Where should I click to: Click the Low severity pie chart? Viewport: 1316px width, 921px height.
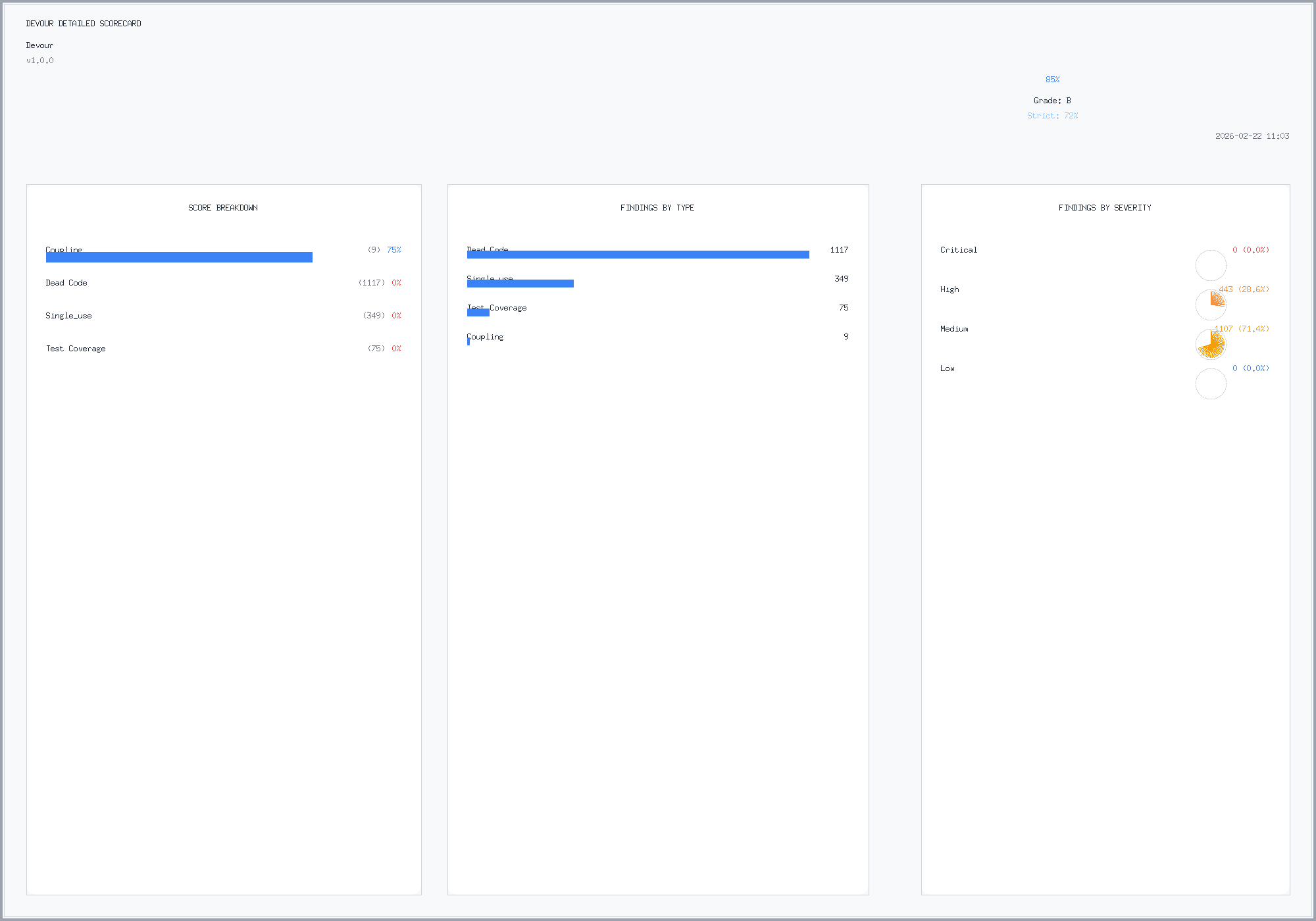point(1211,384)
